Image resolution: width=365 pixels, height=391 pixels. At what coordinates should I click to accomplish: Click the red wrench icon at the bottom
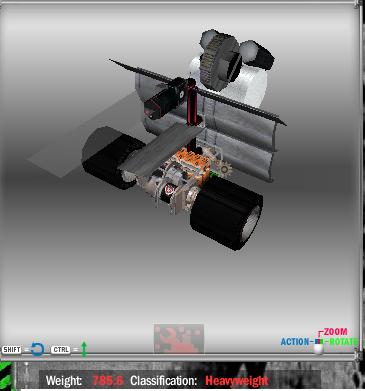pos(179,339)
